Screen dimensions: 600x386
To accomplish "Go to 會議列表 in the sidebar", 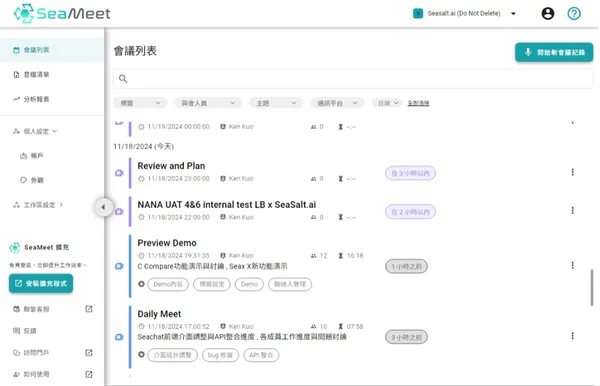I will tap(52, 50).
